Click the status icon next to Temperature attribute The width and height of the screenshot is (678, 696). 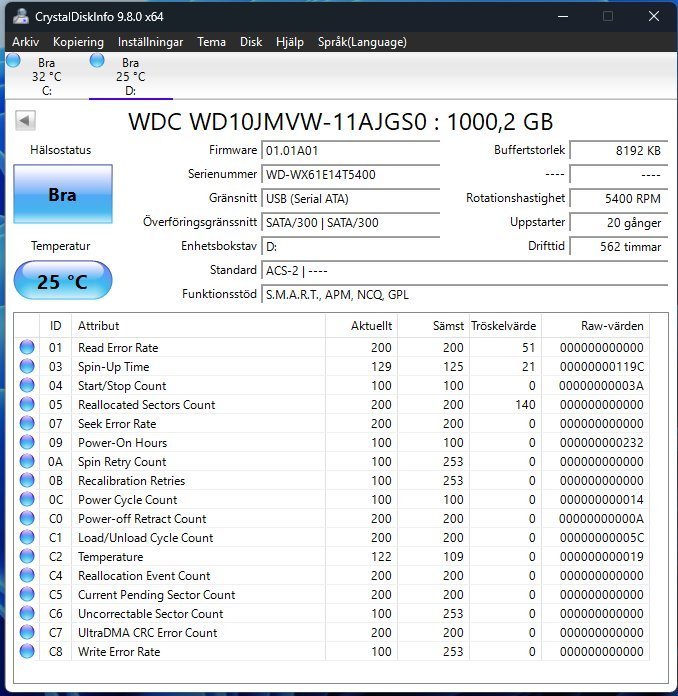click(26, 557)
